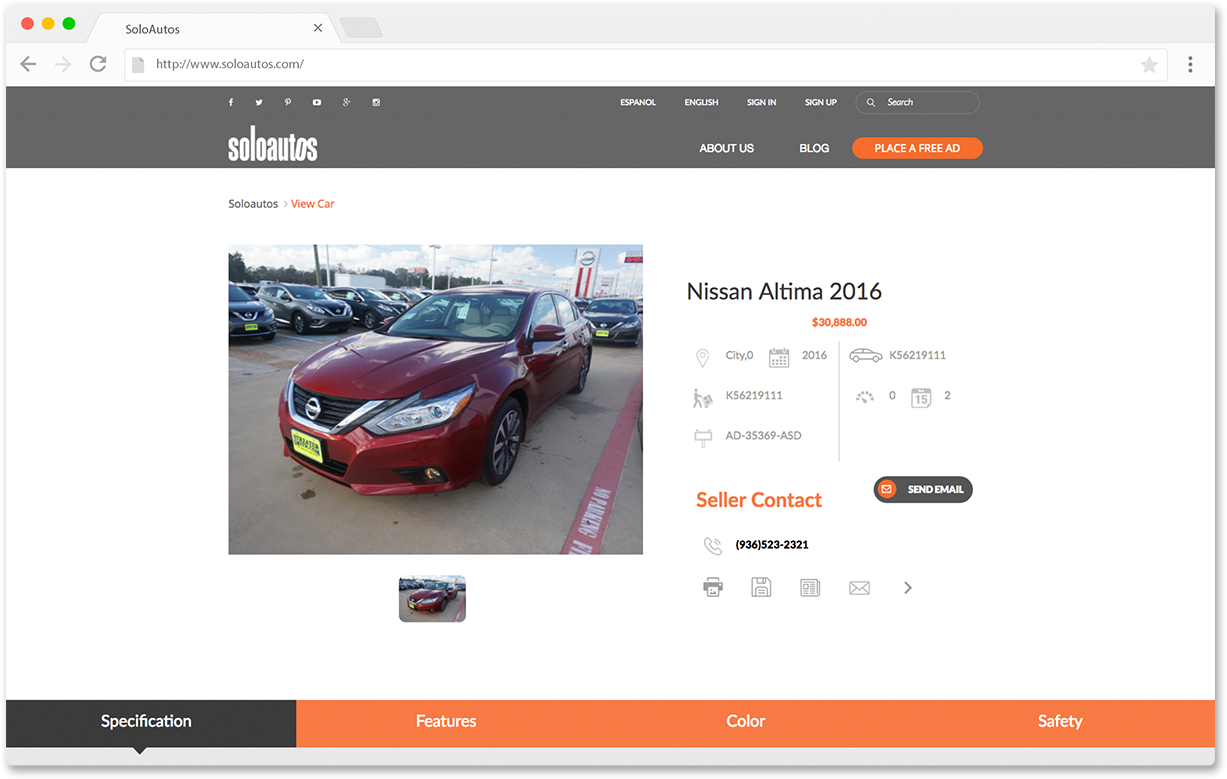The height and width of the screenshot is (779, 1227).
Task: Click the SIGN IN link
Action: point(762,102)
